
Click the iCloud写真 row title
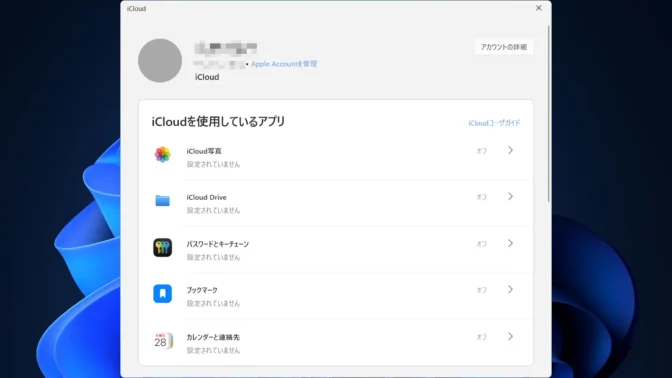click(x=204, y=151)
